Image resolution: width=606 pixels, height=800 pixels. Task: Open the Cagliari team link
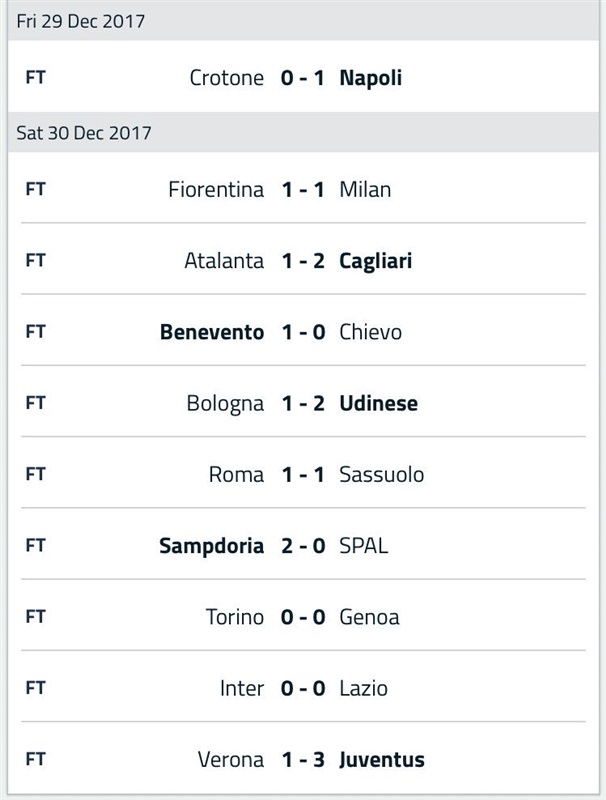pos(376,262)
